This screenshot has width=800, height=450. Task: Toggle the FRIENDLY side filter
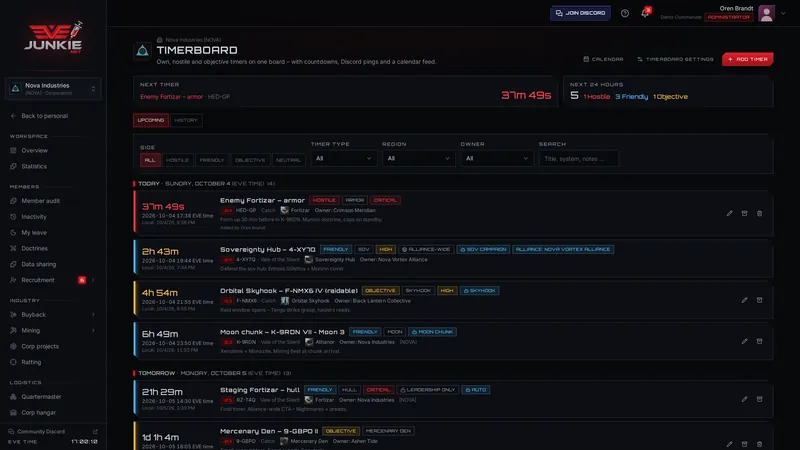coord(212,160)
